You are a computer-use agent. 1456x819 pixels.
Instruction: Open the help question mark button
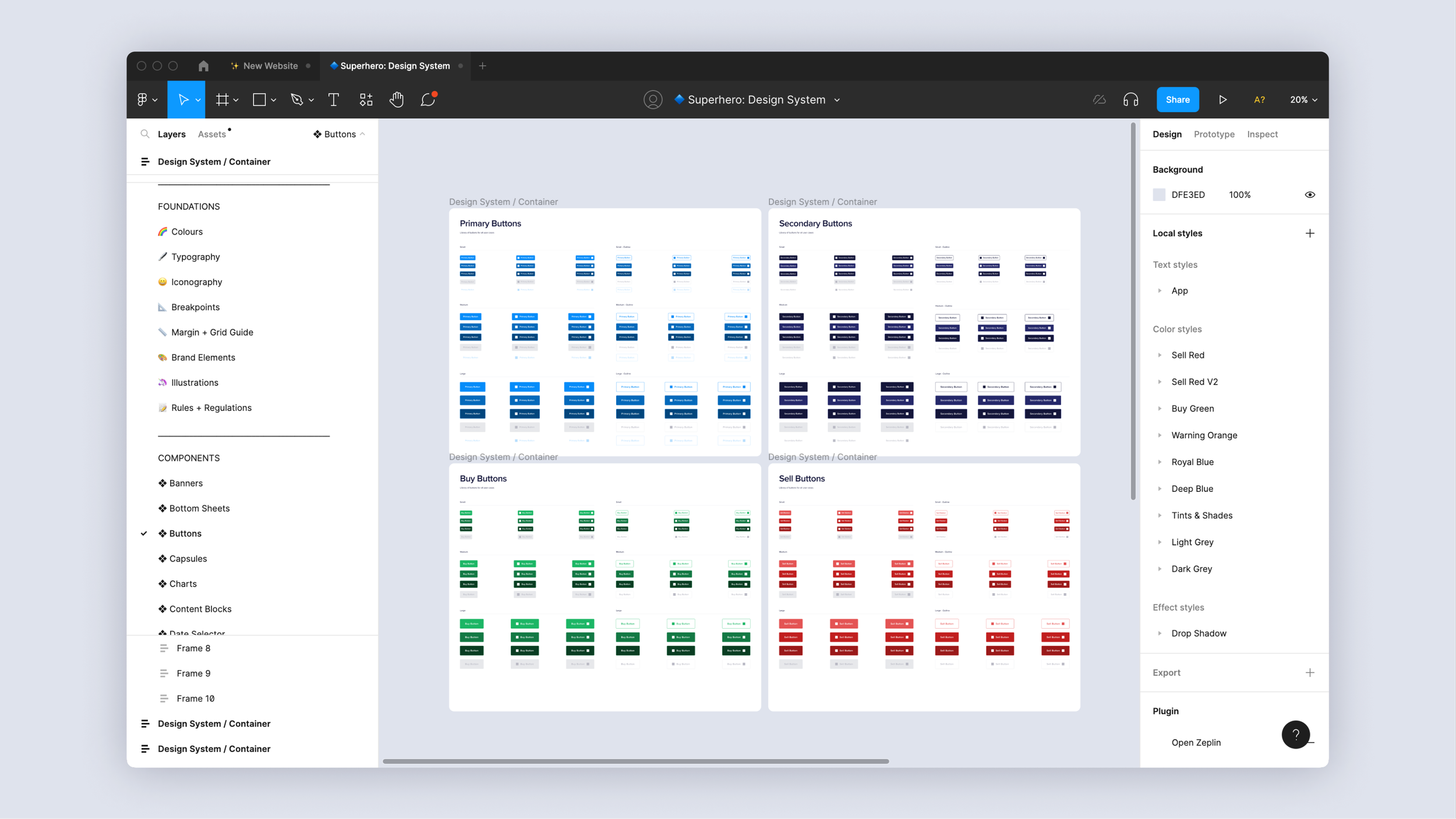(x=1295, y=735)
